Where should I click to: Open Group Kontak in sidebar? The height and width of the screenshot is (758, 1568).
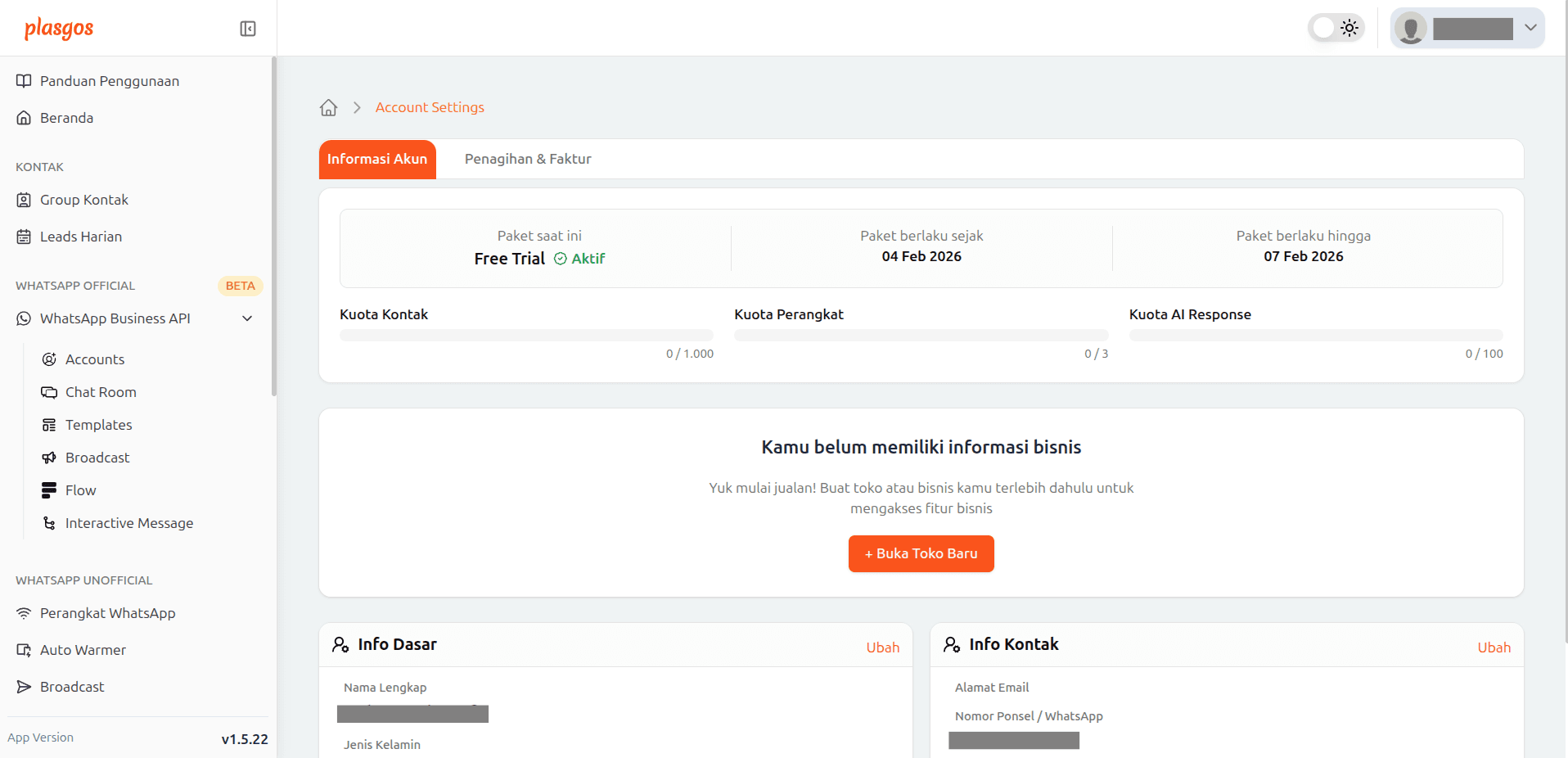[x=83, y=200]
